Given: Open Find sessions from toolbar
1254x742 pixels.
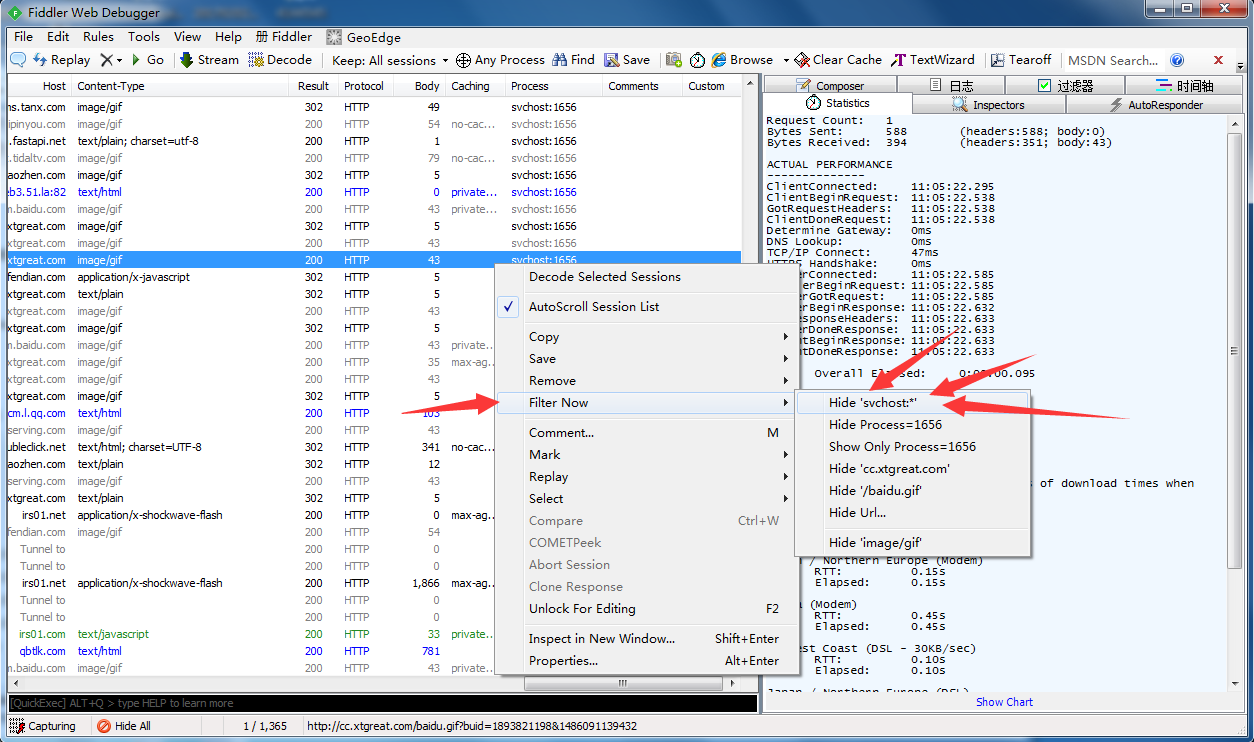Looking at the screenshot, I should [x=573, y=60].
